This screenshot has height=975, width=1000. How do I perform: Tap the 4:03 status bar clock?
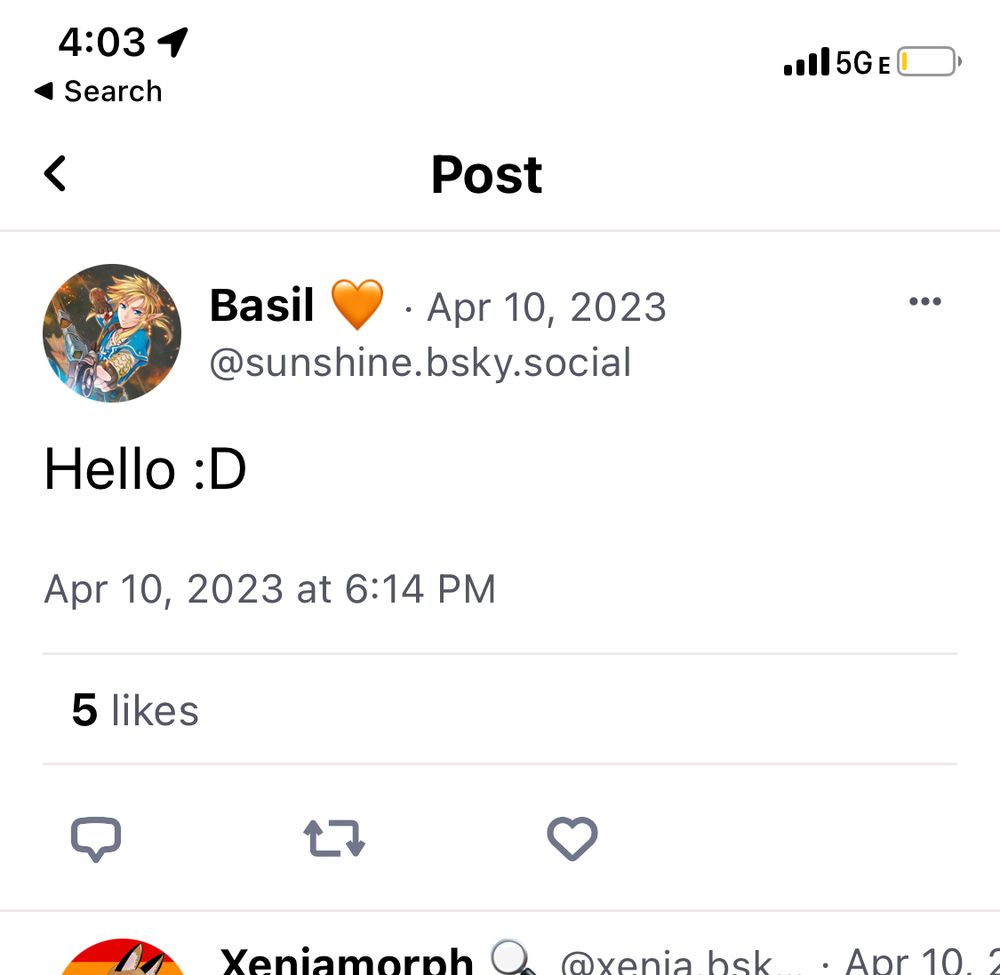point(102,42)
